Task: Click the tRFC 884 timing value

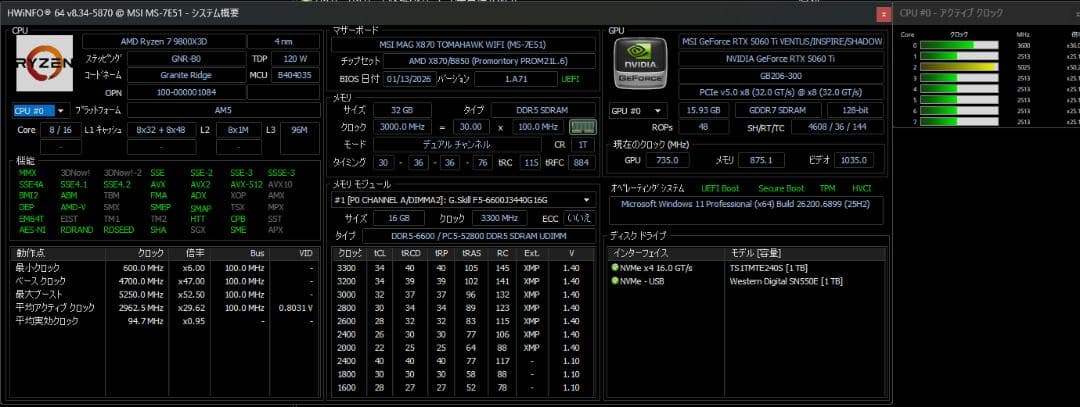Action: click(x=581, y=163)
